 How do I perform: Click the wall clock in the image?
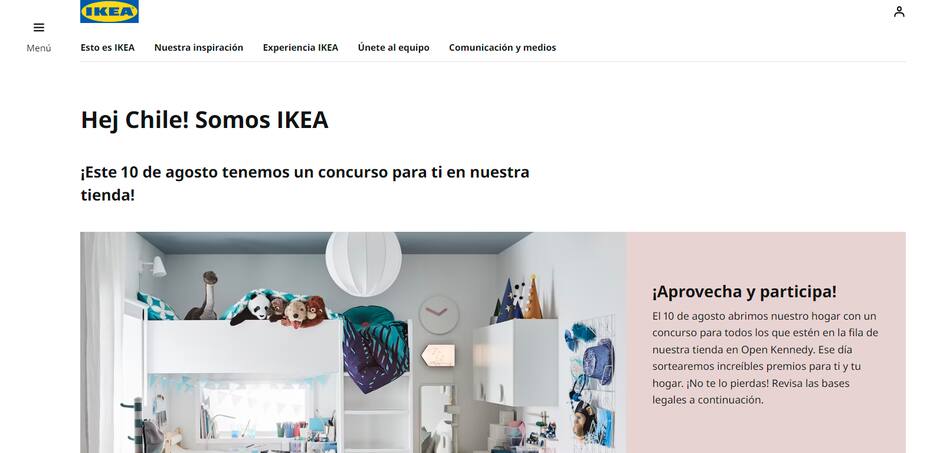tap(439, 314)
